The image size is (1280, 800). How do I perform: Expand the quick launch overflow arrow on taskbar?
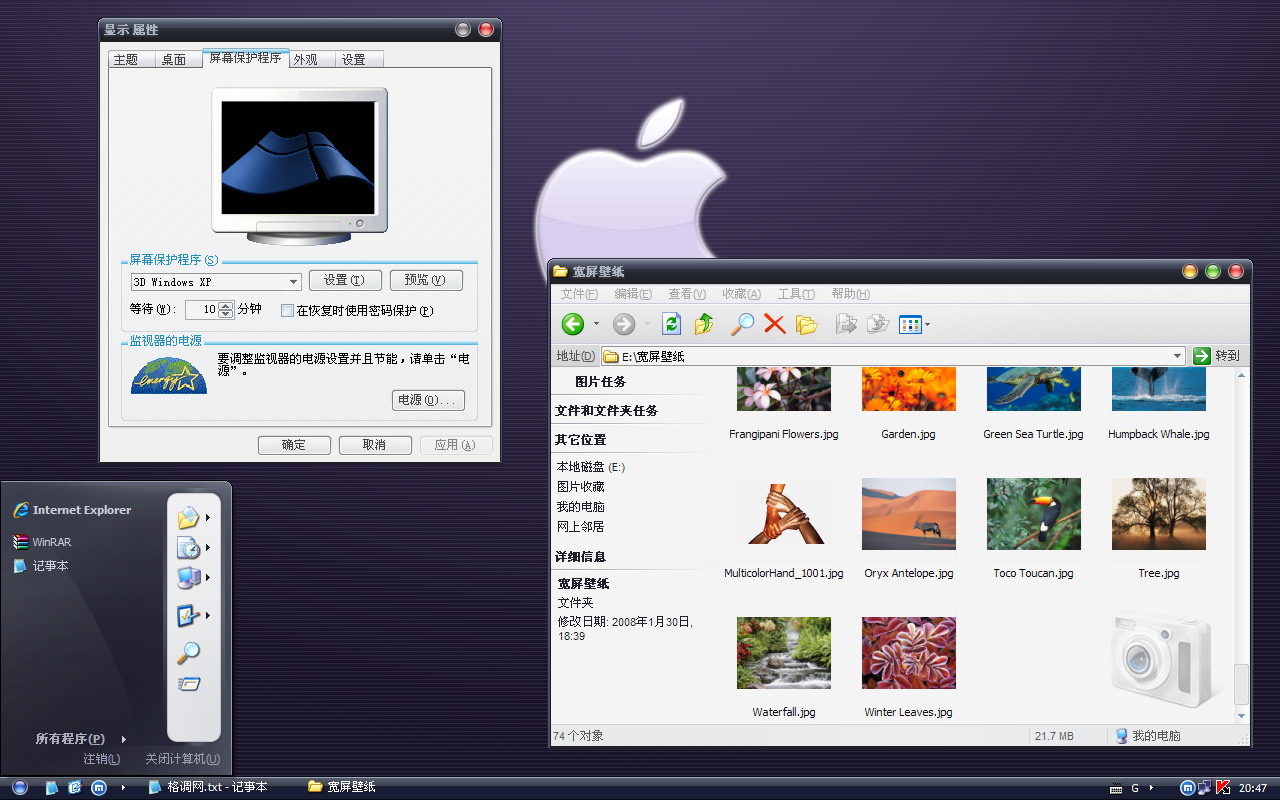pos(123,788)
